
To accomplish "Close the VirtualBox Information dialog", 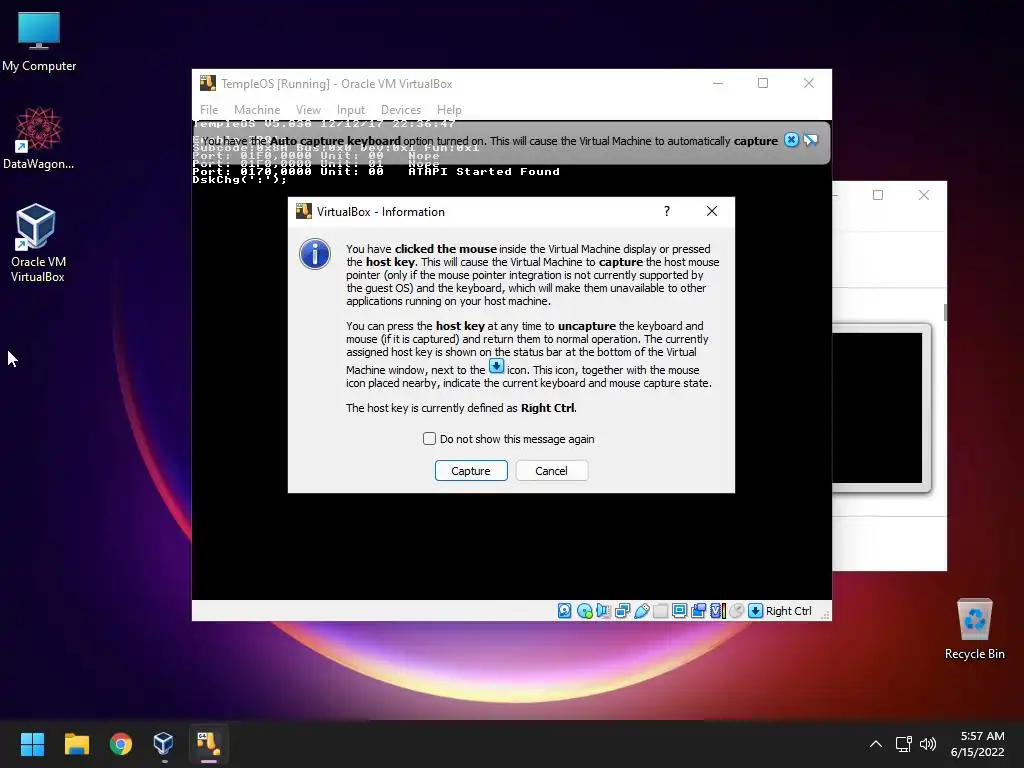I will click(712, 211).
